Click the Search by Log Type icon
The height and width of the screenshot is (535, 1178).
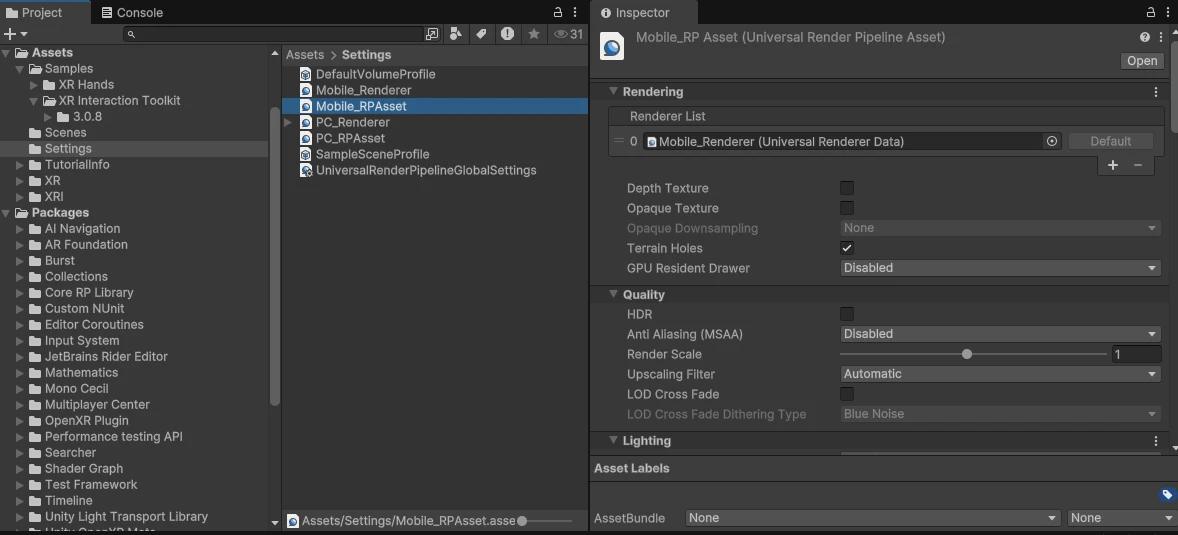tap(507, 34)
